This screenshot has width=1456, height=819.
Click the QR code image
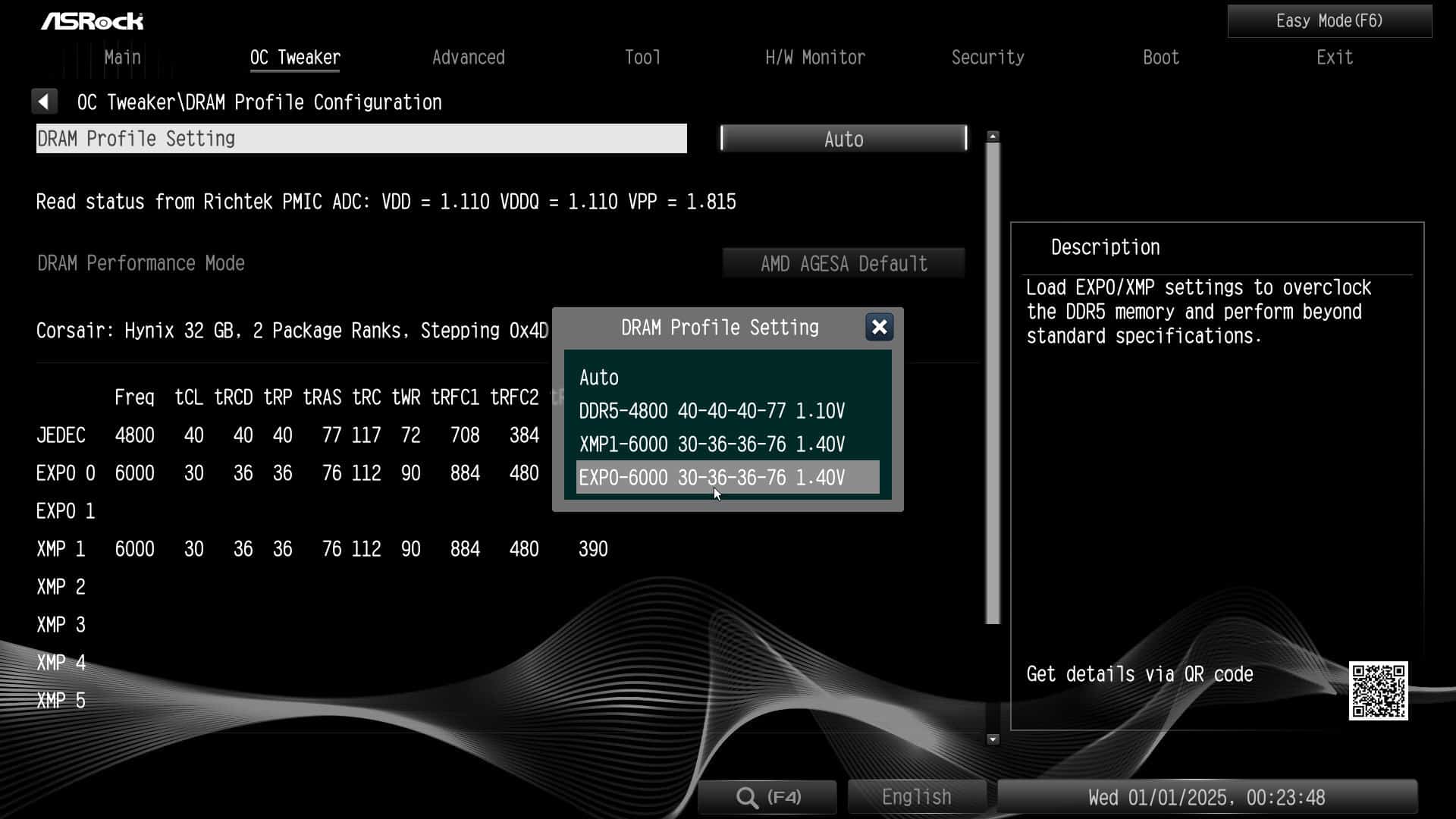click(x=1378, y=691)
